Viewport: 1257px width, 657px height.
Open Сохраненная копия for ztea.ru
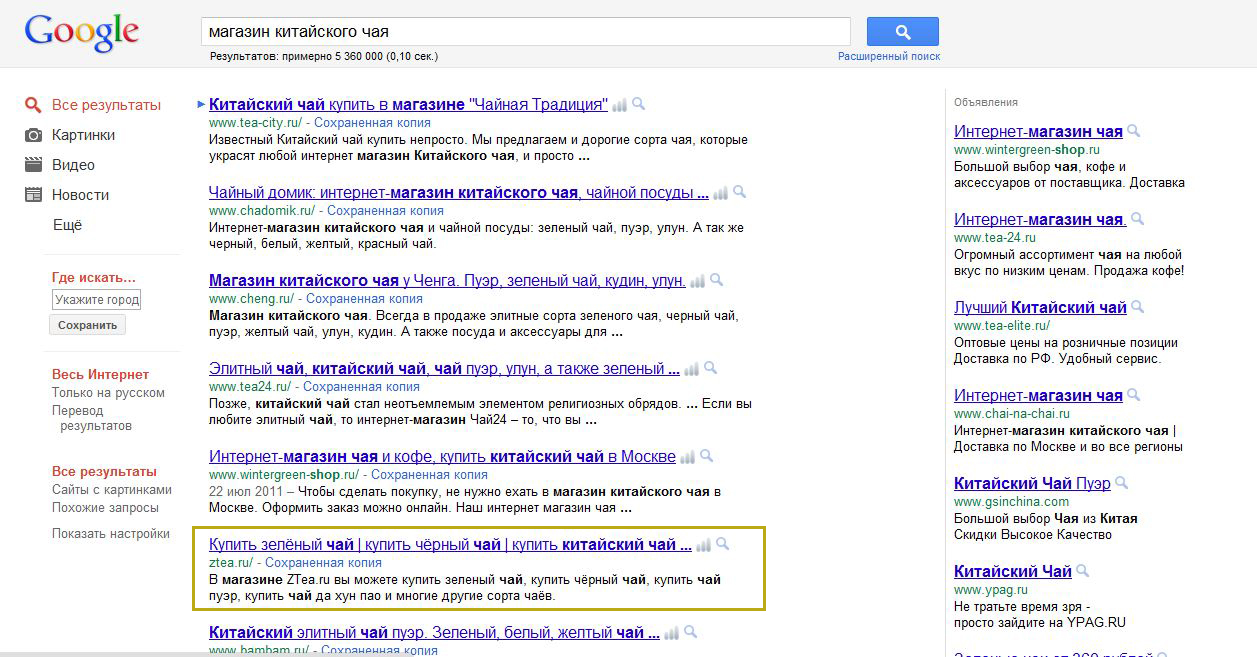(321, 562)
